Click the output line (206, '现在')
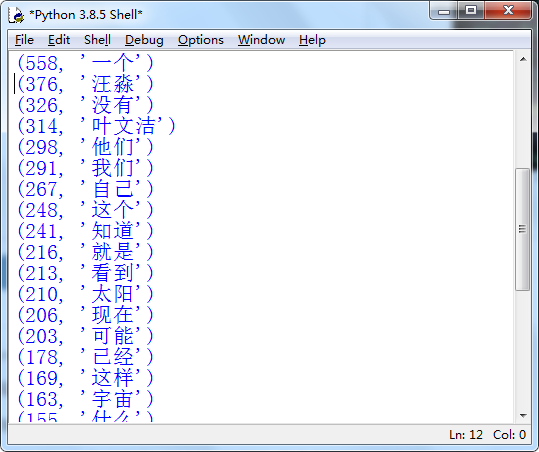539x452 pixels. tap(85, 315)
